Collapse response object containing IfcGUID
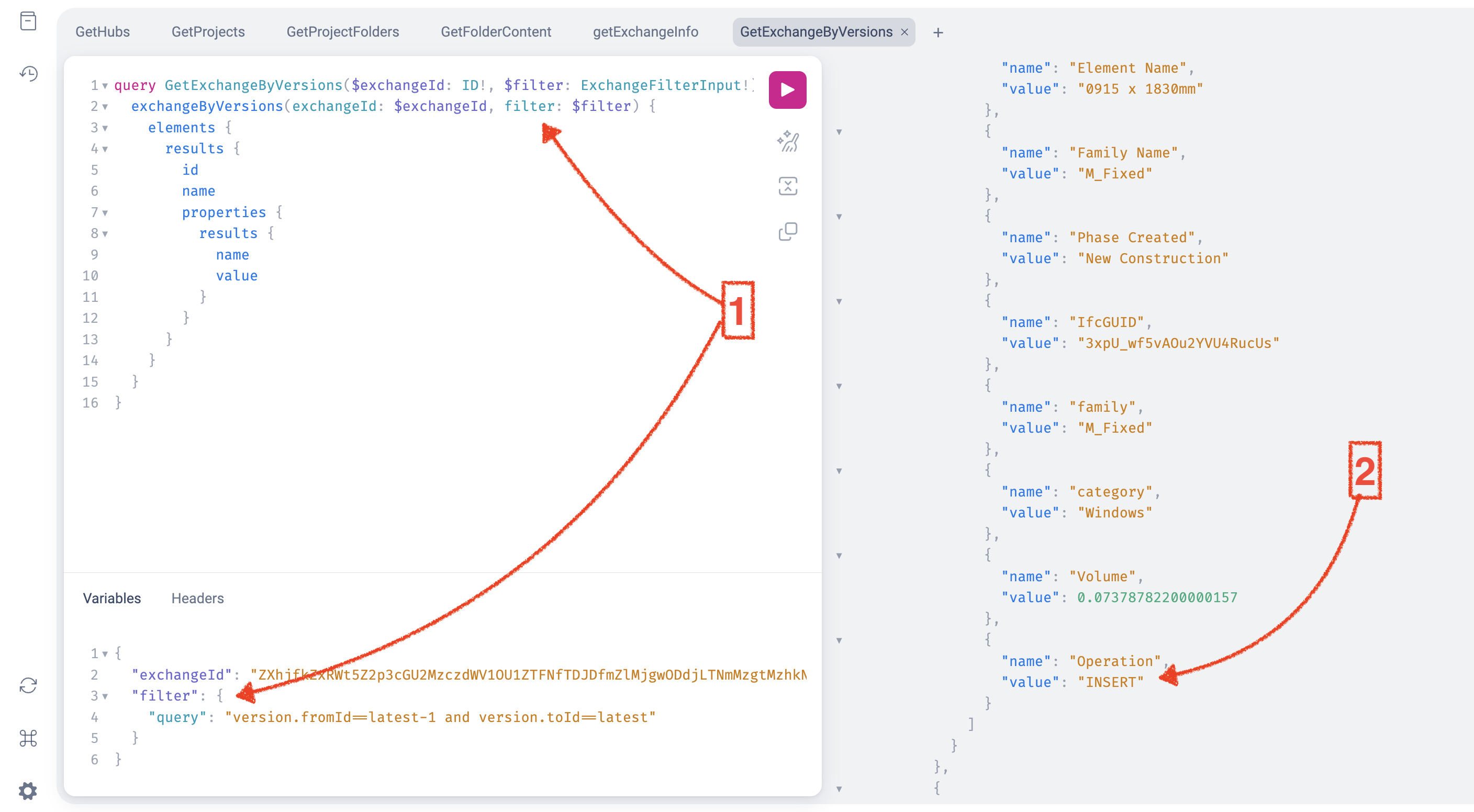The width and height of the screenshot is (1474, 812). [x=839, y=301]
